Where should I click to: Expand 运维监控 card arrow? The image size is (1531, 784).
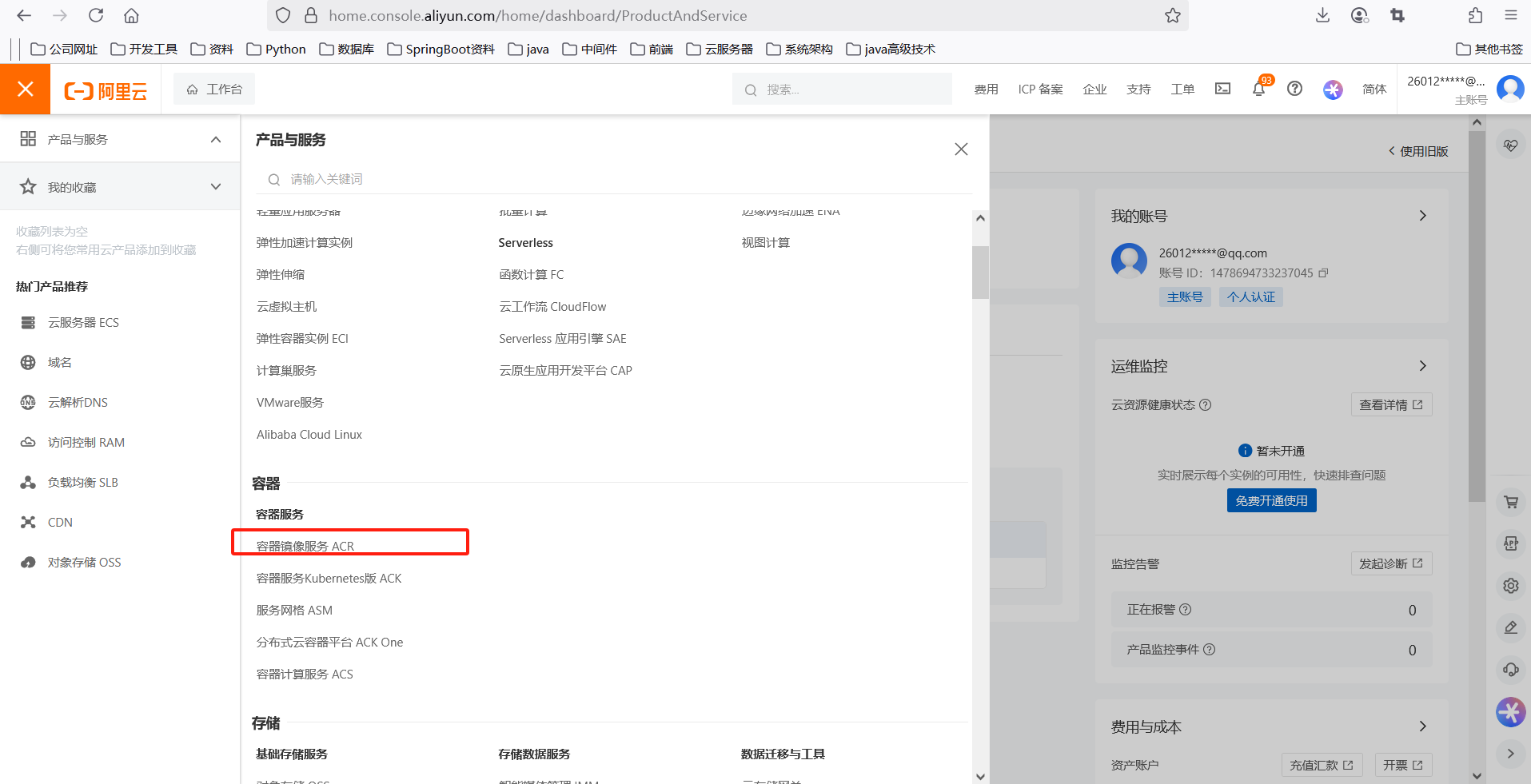(x=1422, y=366)
